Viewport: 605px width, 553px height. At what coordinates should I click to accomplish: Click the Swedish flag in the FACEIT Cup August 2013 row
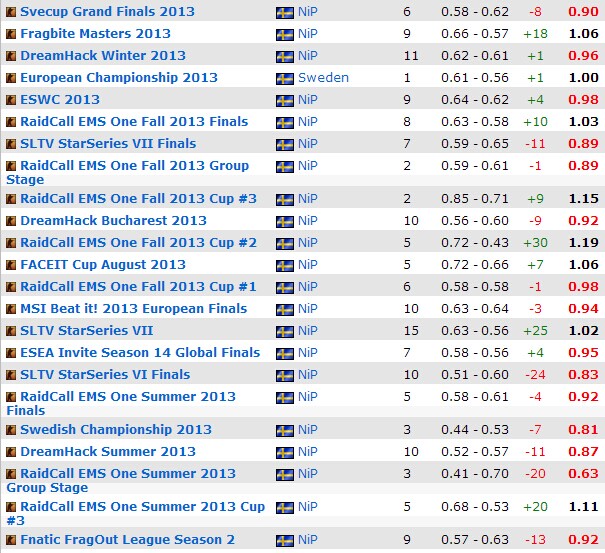click(x=285, y=265)
